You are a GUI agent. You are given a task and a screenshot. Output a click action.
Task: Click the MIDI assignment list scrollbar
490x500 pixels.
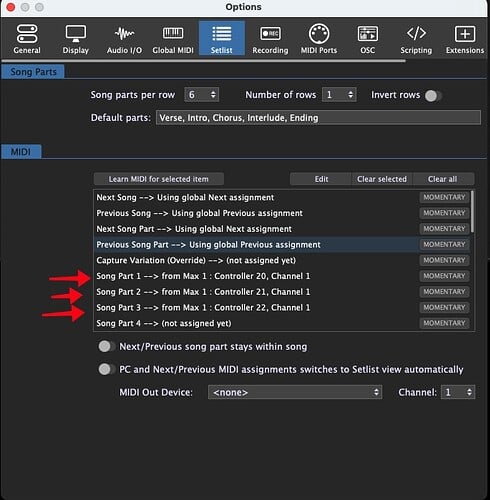(472, 212)
